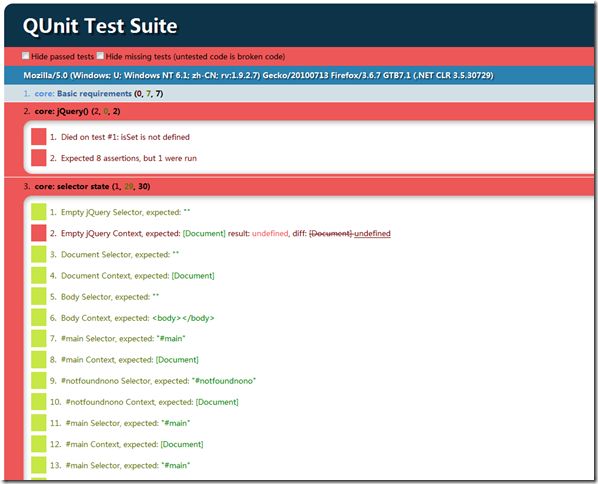The height and width of the screenshot is (484, 598).
Task: Click the green marker beside assertion 6 Body Context
Action: pyautogui.click(x=39, y=318)
